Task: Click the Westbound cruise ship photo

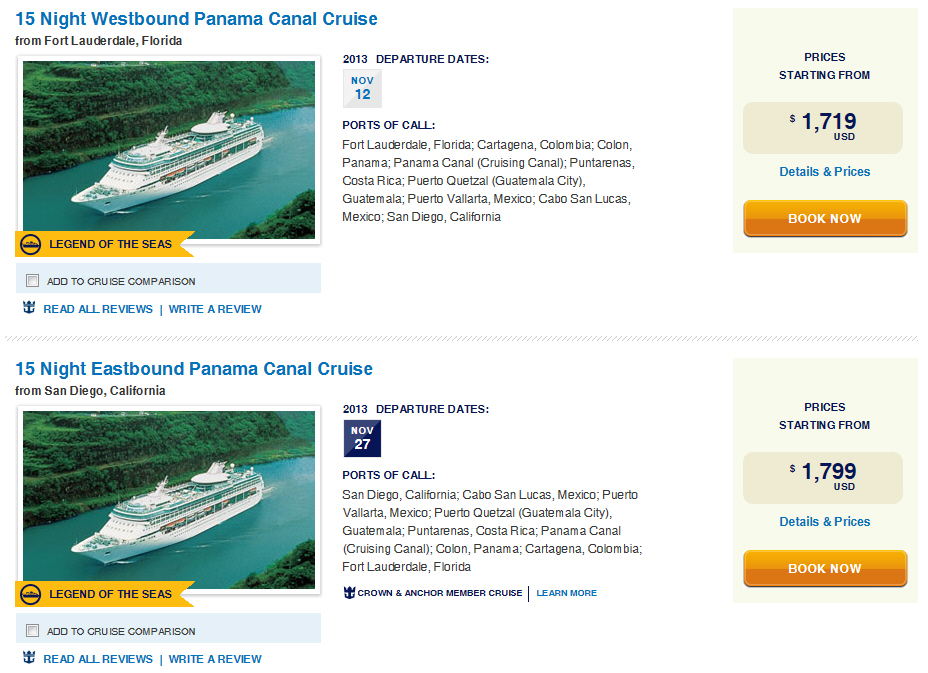Action: pyautogui.click(x=169, y=150)
